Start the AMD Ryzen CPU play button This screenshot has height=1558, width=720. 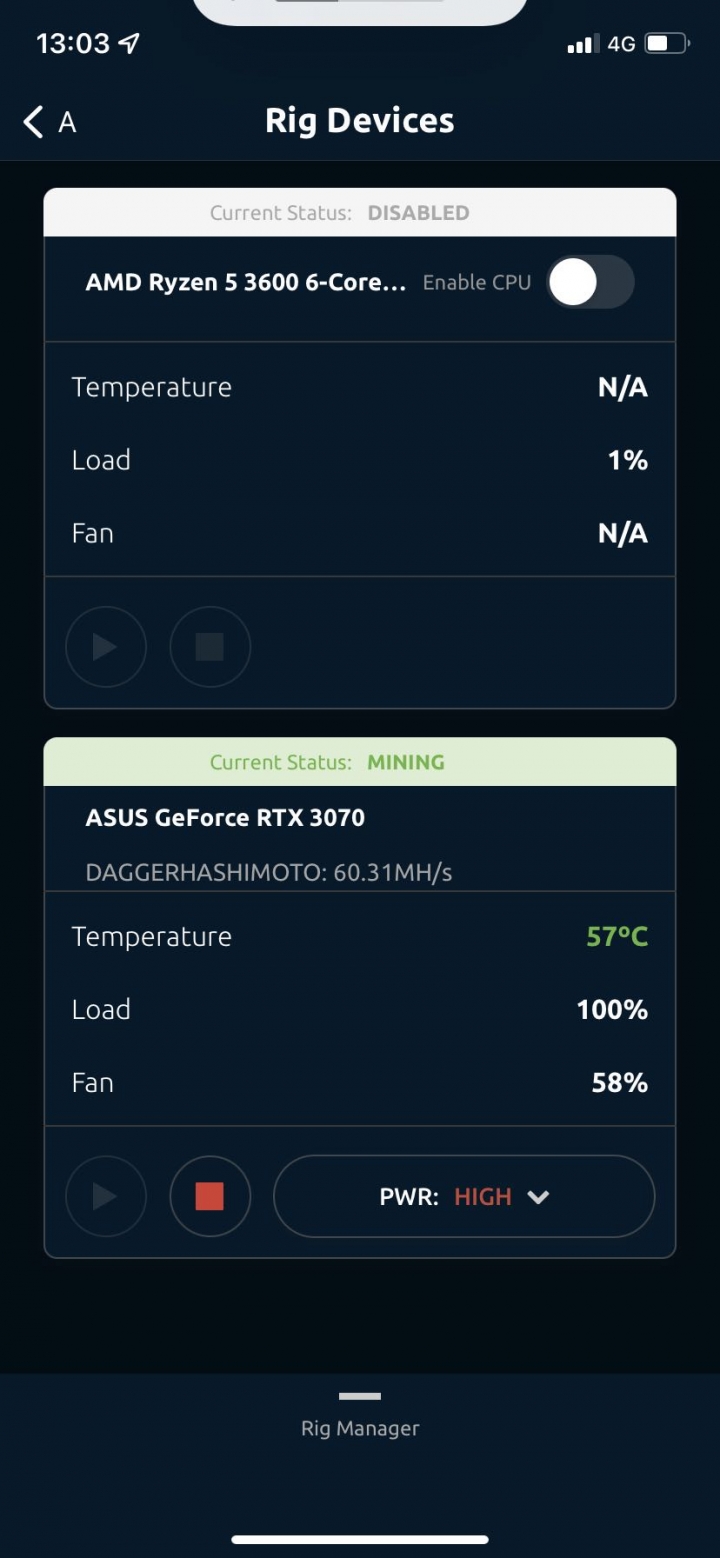tap(106, 647)
